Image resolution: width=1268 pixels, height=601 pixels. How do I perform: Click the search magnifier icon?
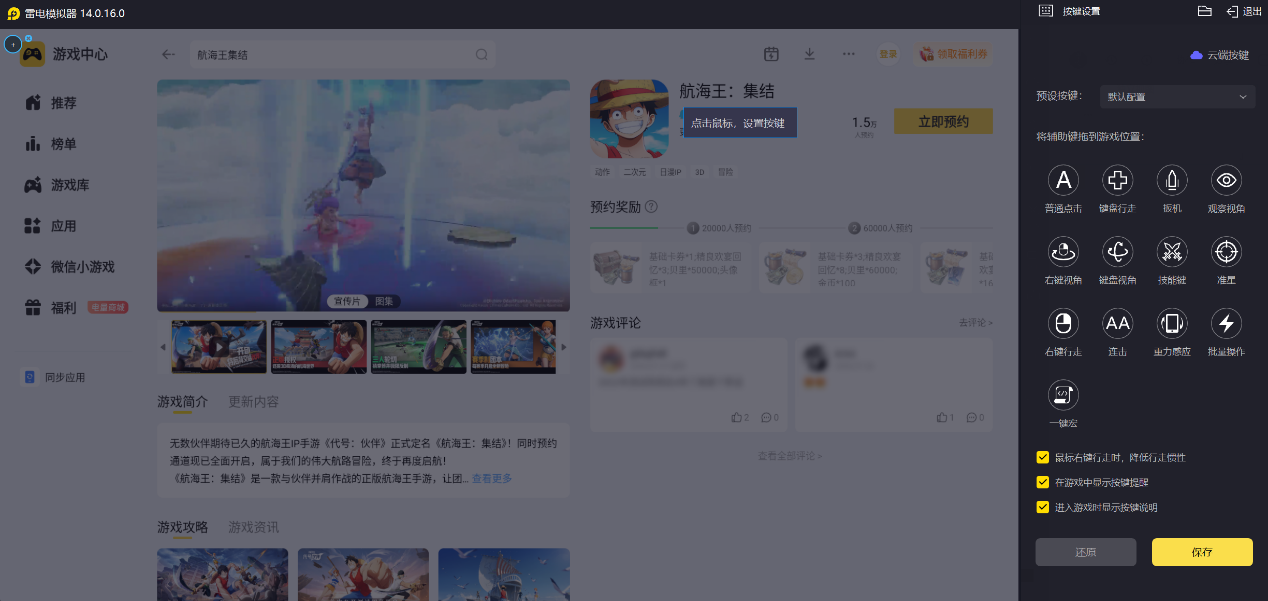point(482,55)
